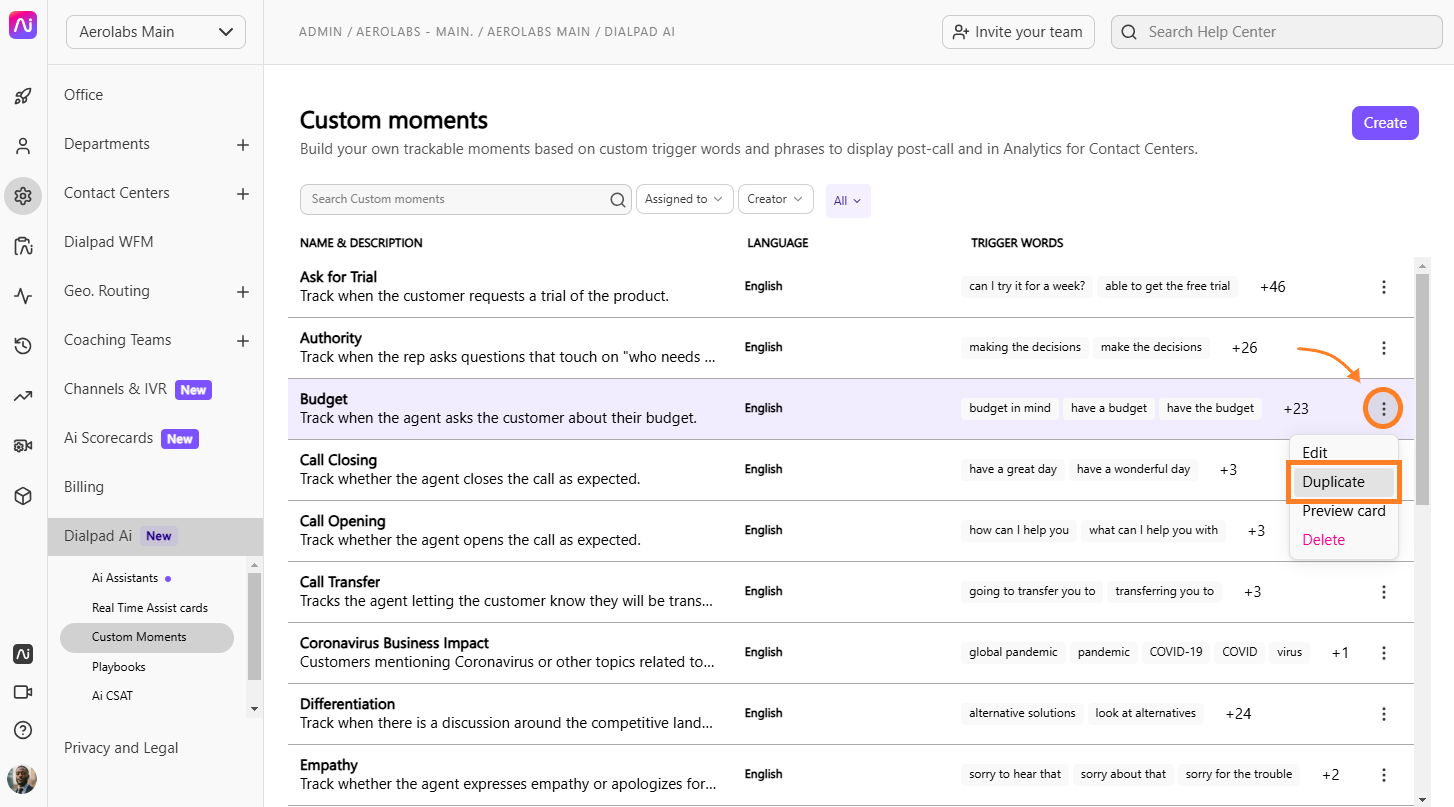Select Dialpad Ai in the admin menu
The height and width of the screenshot is (807, 1454).
pos(155,536)
